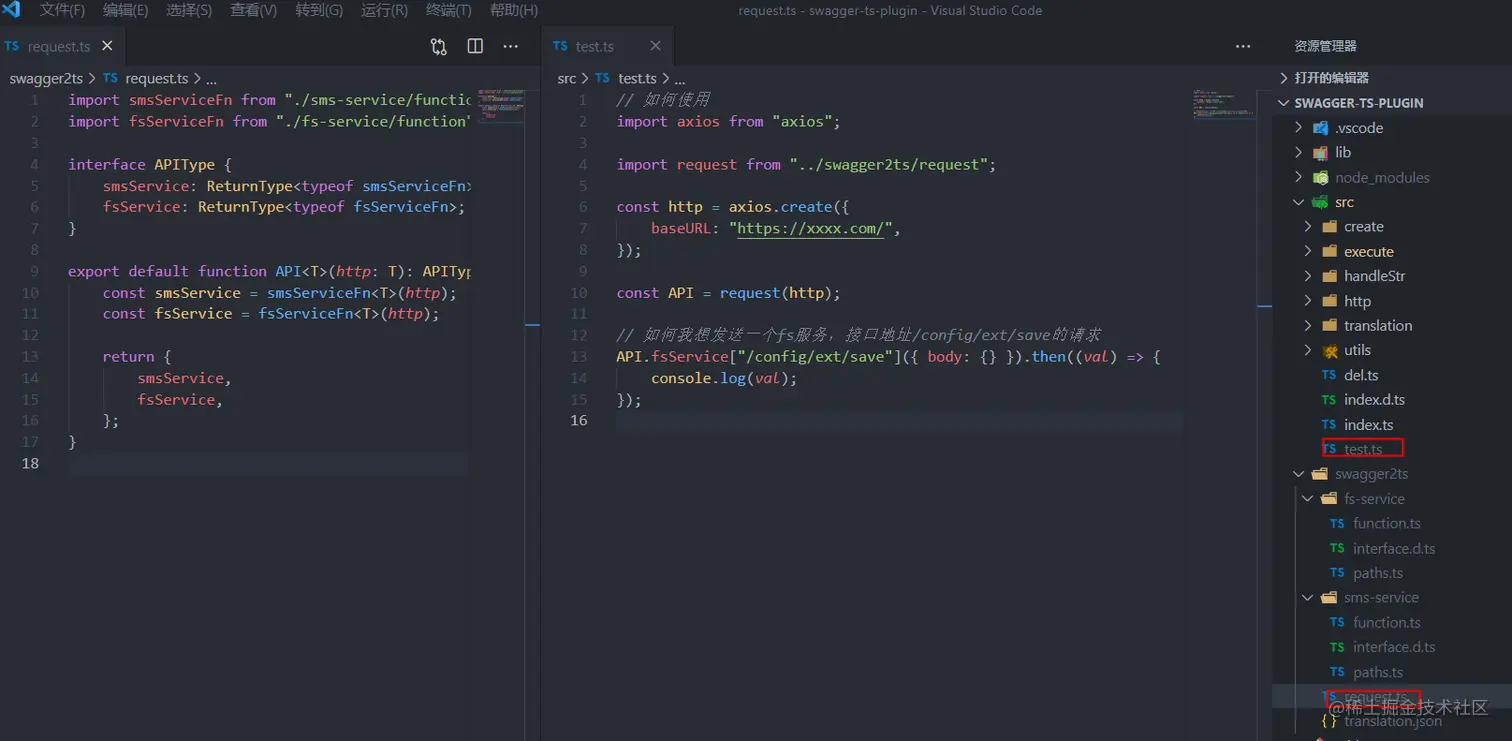The width and height of the screenshot is (1512, 741).
Task: Open the 终端(T) menu
Action: 449,11
